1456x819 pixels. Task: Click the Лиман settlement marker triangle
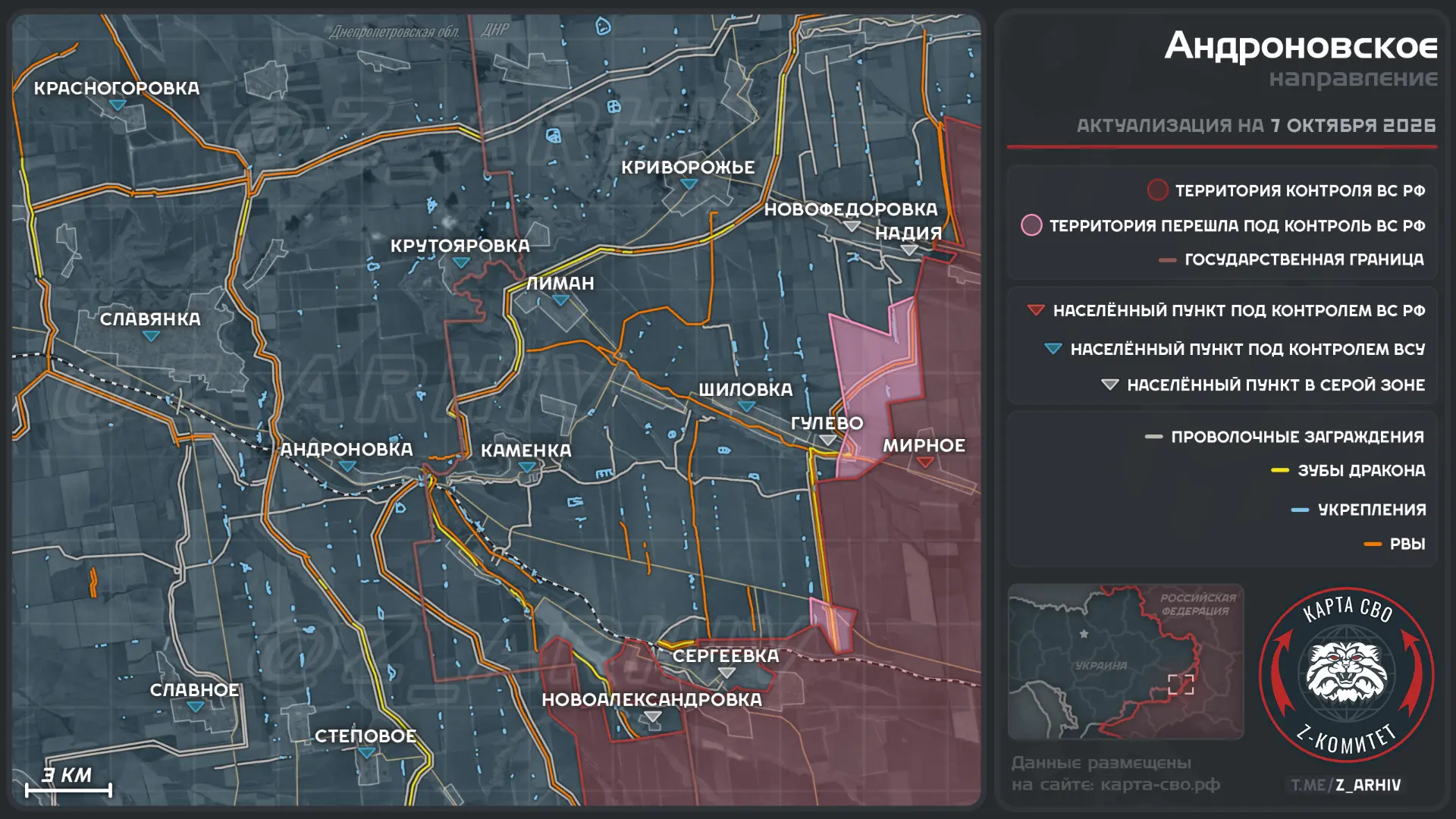click(x=560, y=300)
